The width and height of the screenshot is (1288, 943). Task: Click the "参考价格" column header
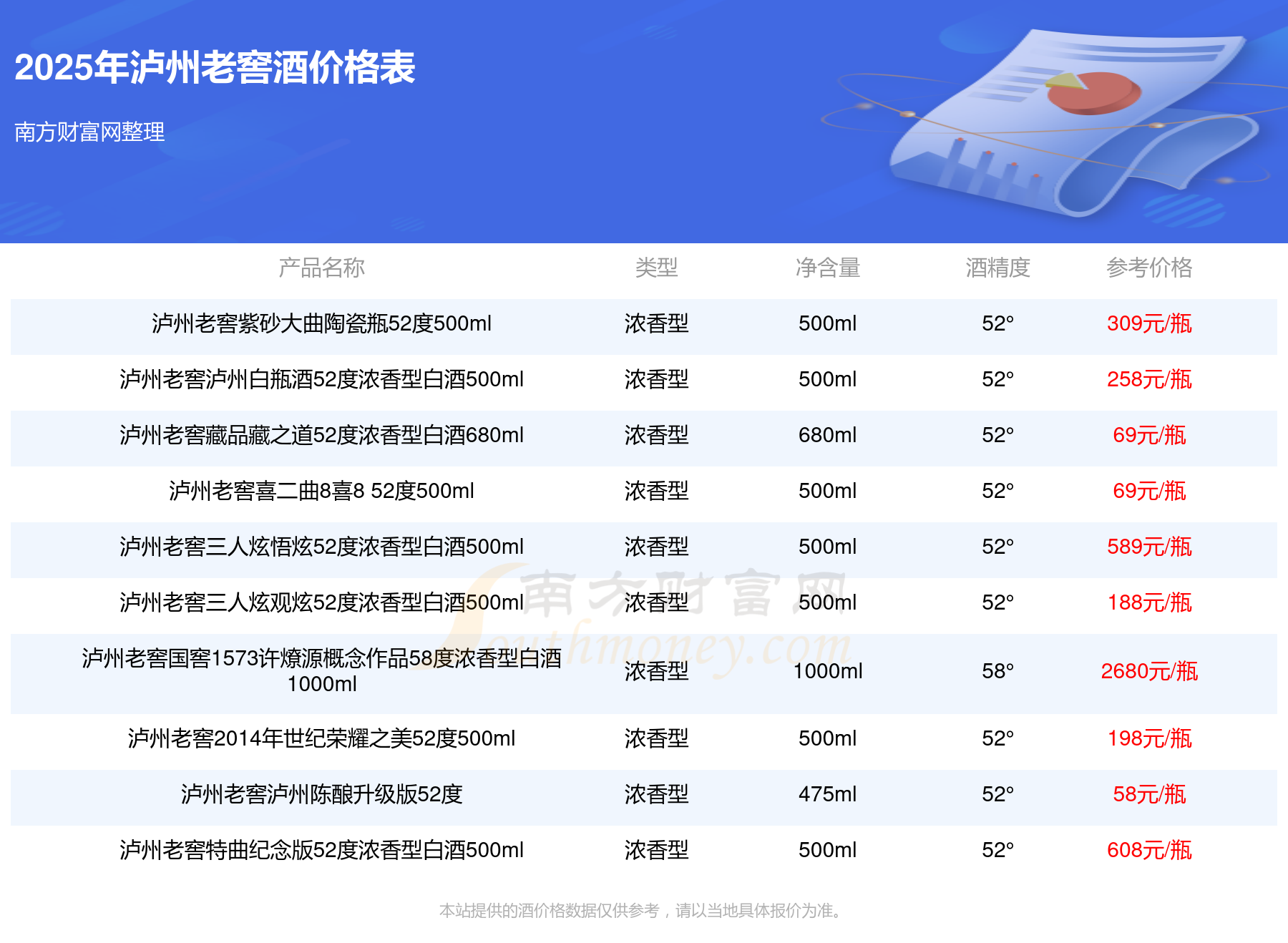1149,268
